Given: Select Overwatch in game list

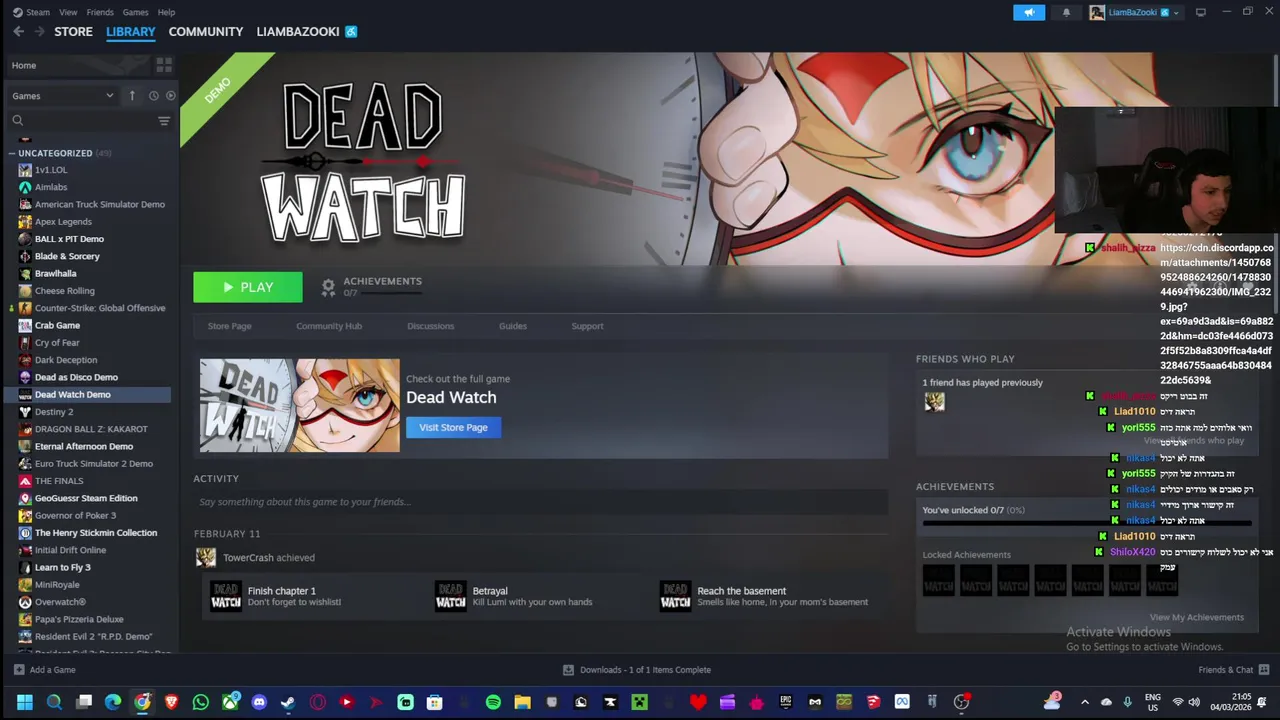Looking at the screenshot, I should [60, 602].
